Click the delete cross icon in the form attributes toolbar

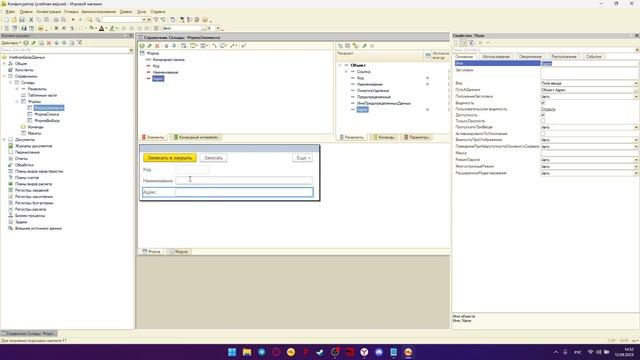tap(372, 46)
